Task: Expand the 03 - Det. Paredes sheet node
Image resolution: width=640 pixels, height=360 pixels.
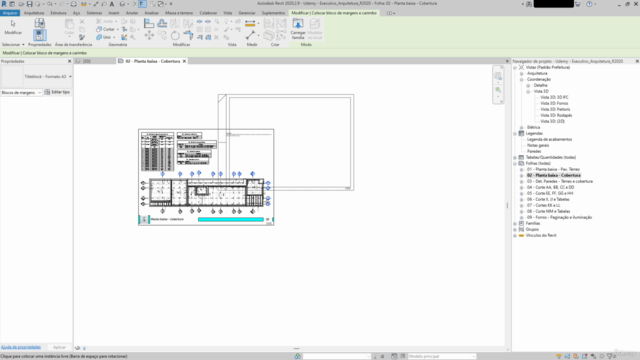Action: click(522, 182)
